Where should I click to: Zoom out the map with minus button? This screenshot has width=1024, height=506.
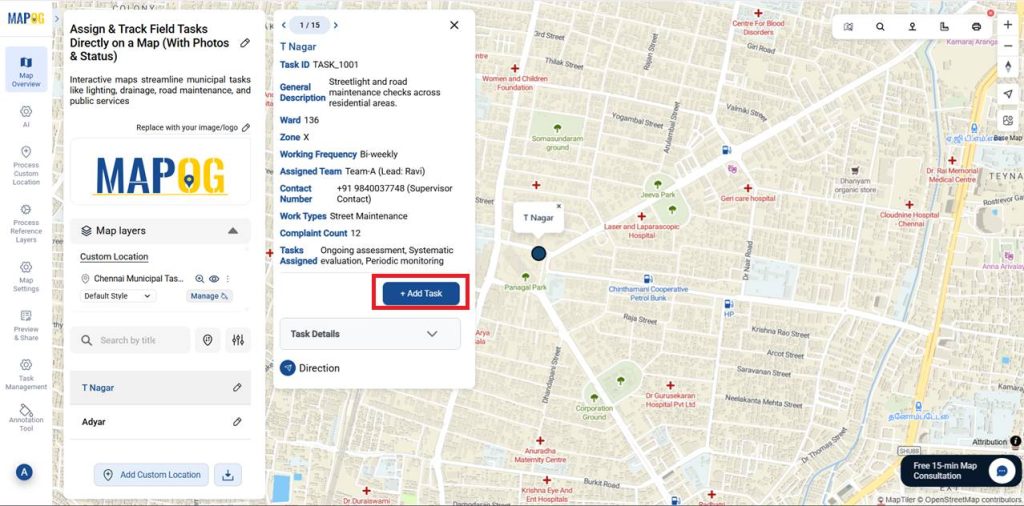[1008, 46]
